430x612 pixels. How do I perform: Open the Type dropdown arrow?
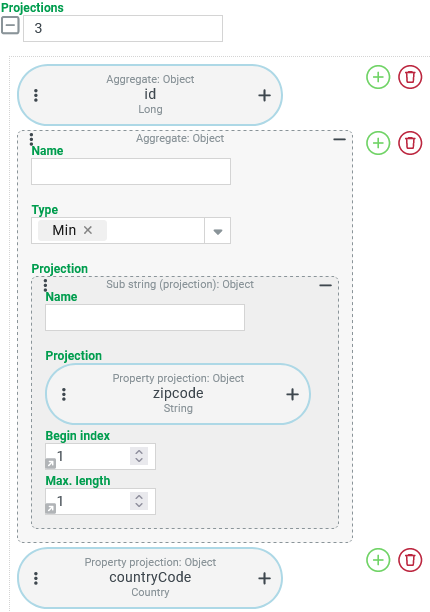218,231
